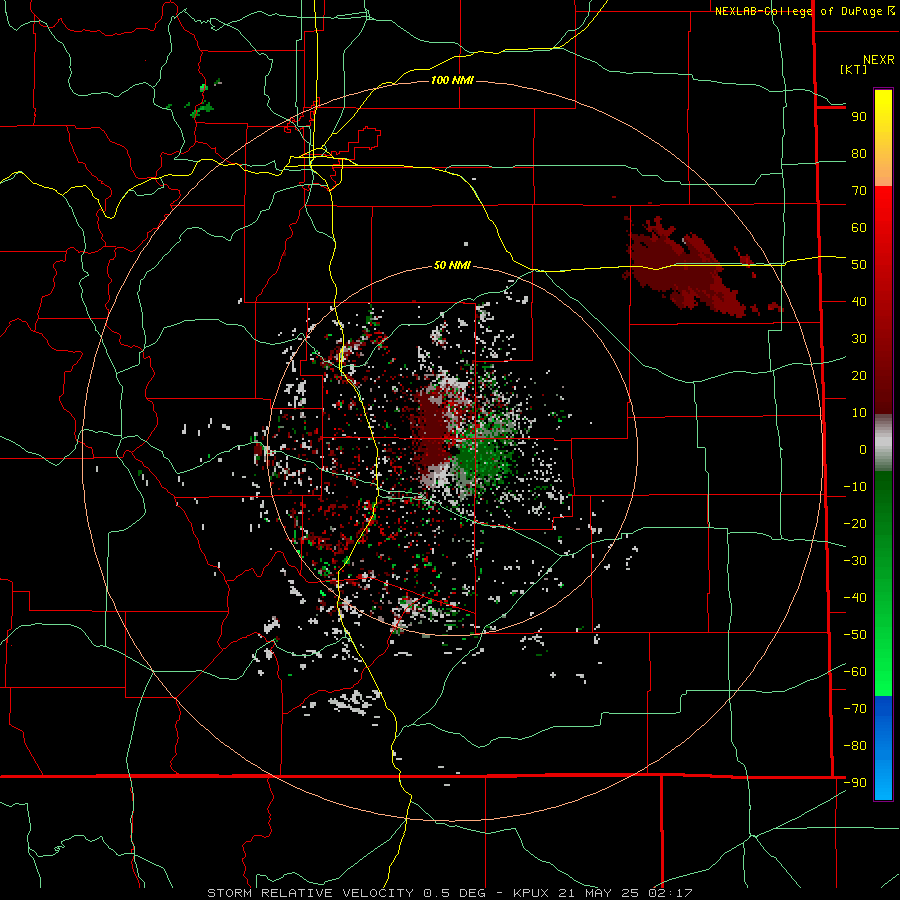The height and width of the screenshot is (900, 900).
Task: Click the green inbound velocity area near the radar
Action: (482, 456)
